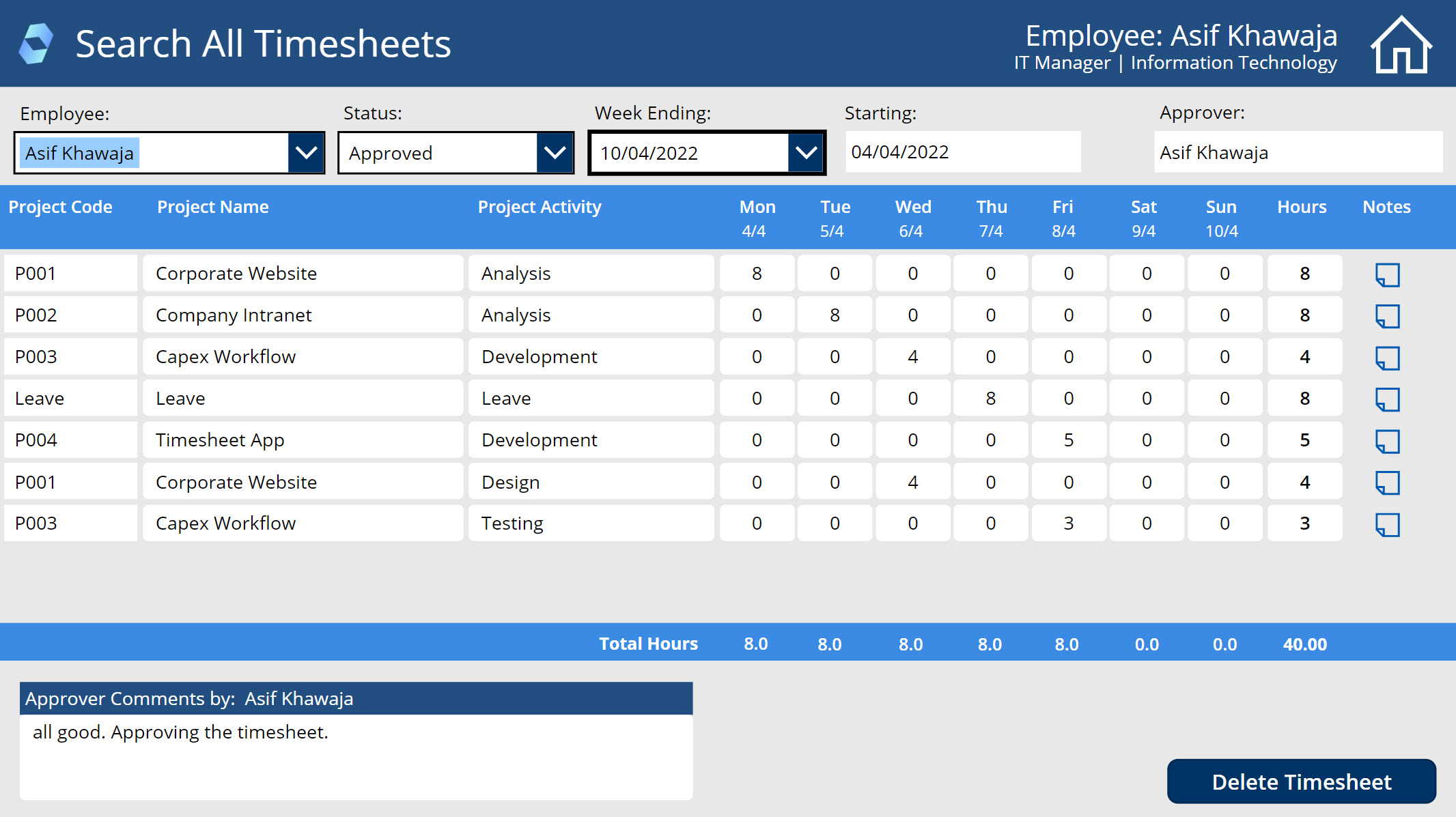Open notes for Corporate Website Design row
Image resolution: width=1456 pixels, height=817 pixels.
[x=1387, y=483]
